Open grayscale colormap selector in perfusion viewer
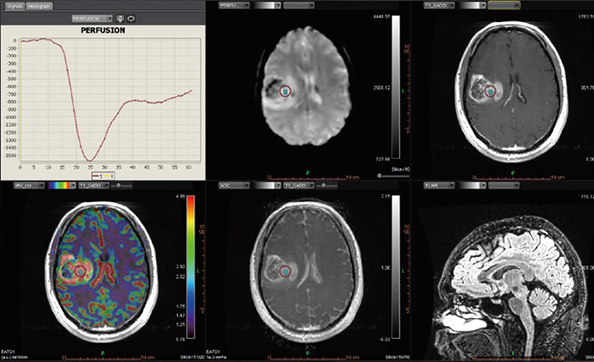This screenshot has width=594, height=362. point(267,5)
